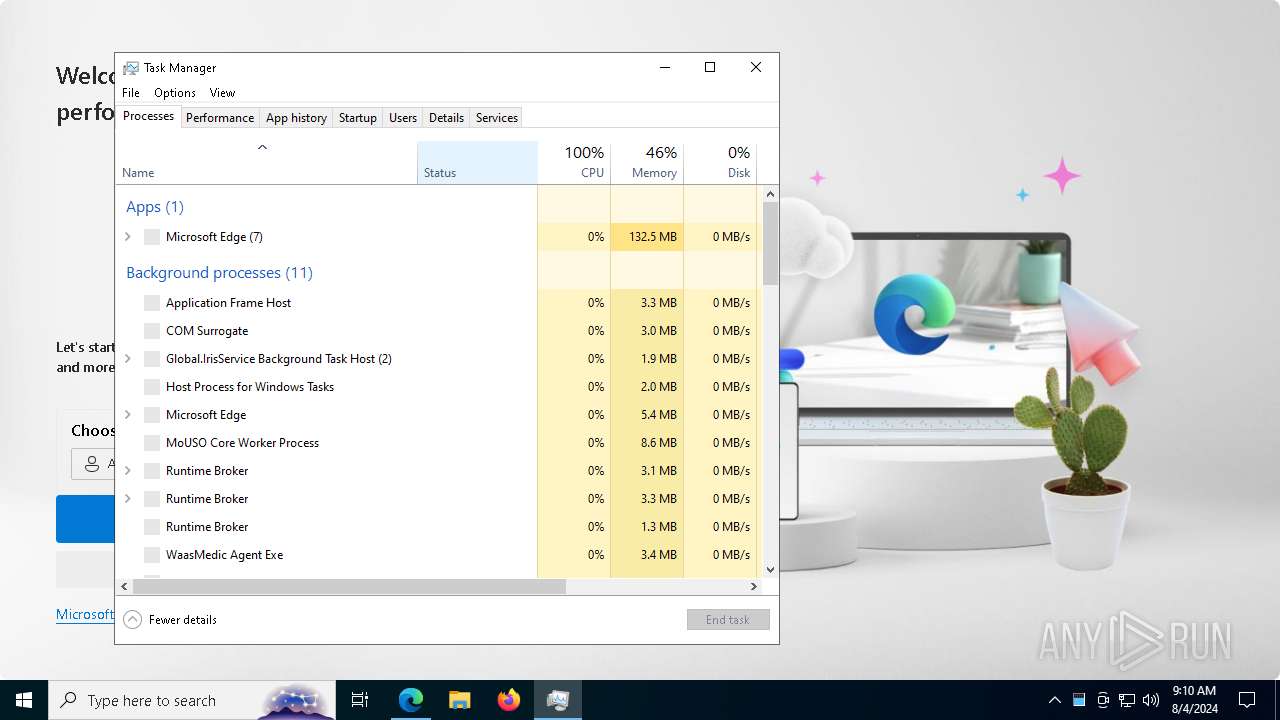Click Fewer details
Viewport: 1280px width, 720px height.
coord(183,620)
